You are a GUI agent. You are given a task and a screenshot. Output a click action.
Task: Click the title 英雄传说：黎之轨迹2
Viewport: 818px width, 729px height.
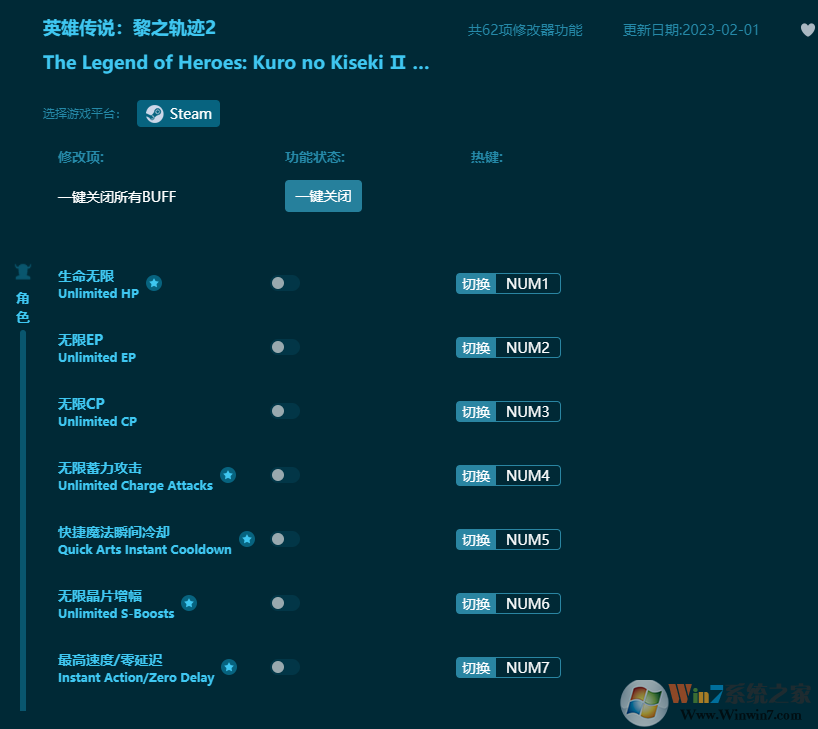coord(129,28)
